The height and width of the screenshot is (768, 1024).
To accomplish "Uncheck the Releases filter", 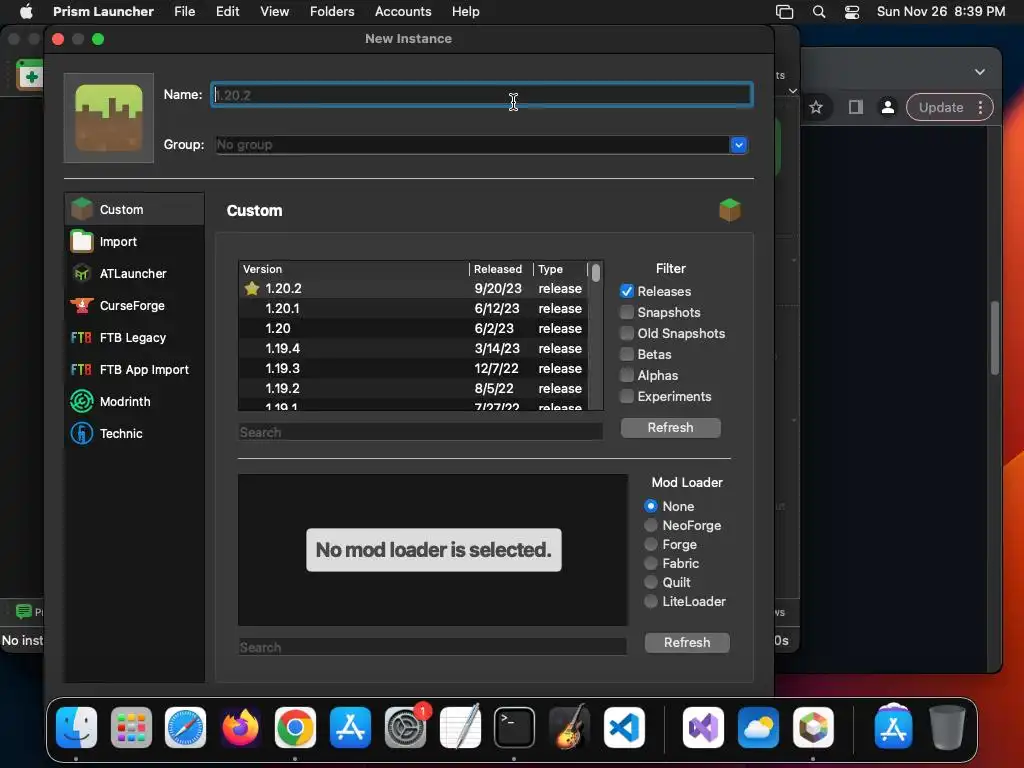I will (626, 291).
